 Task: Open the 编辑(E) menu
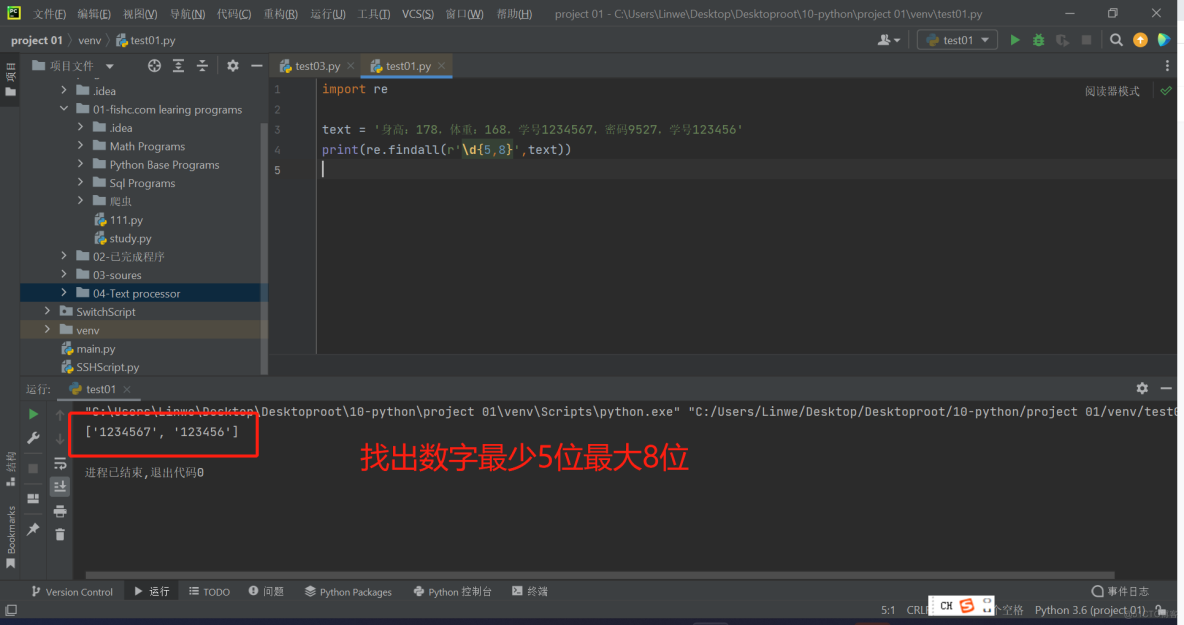[x=94, y=14]
